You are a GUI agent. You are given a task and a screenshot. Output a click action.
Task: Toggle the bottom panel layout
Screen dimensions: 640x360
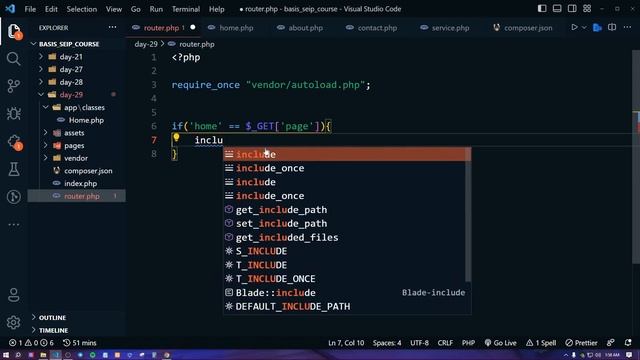point(557,9)
